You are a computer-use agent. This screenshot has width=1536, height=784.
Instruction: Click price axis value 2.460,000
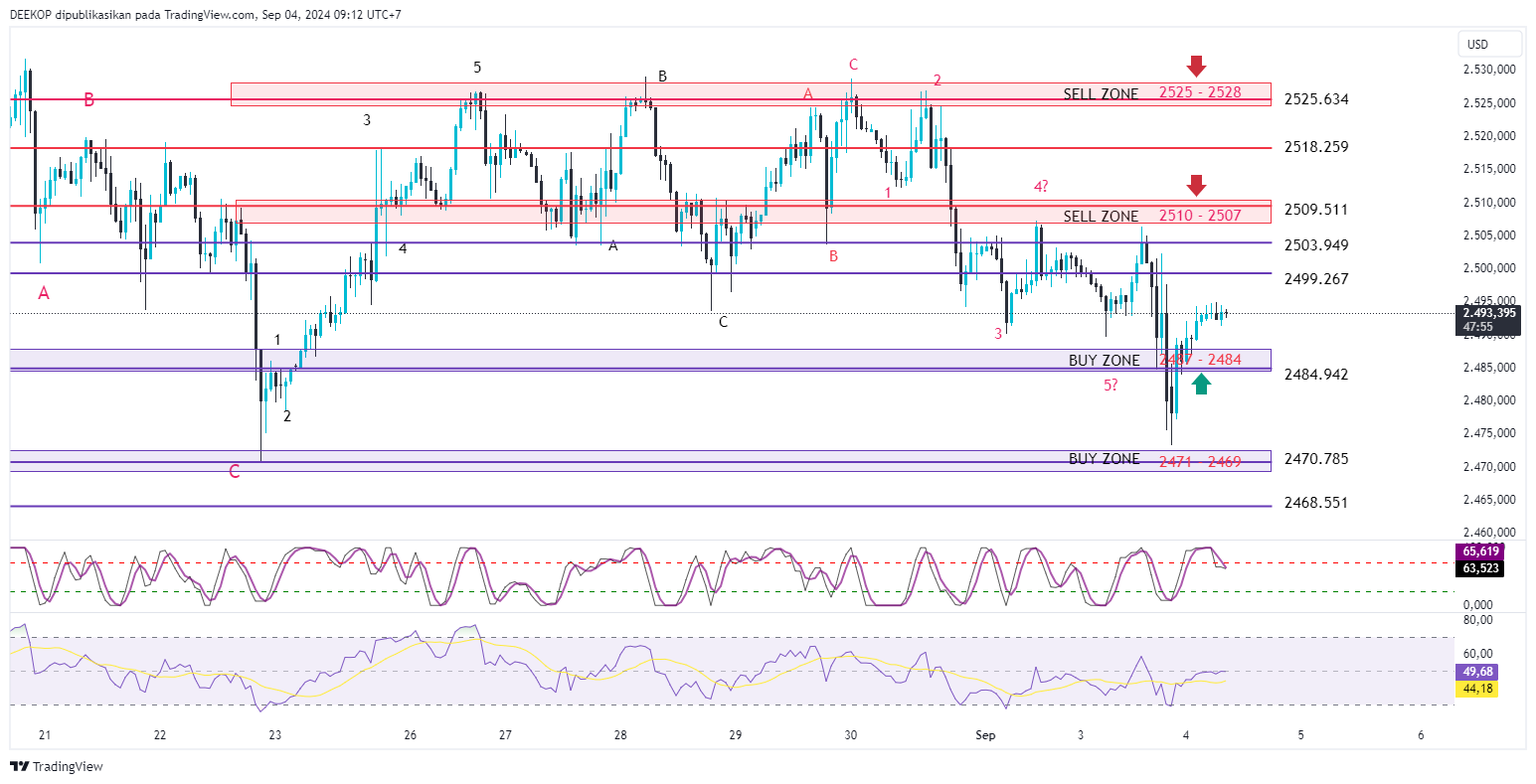(x=1489, y=533)
